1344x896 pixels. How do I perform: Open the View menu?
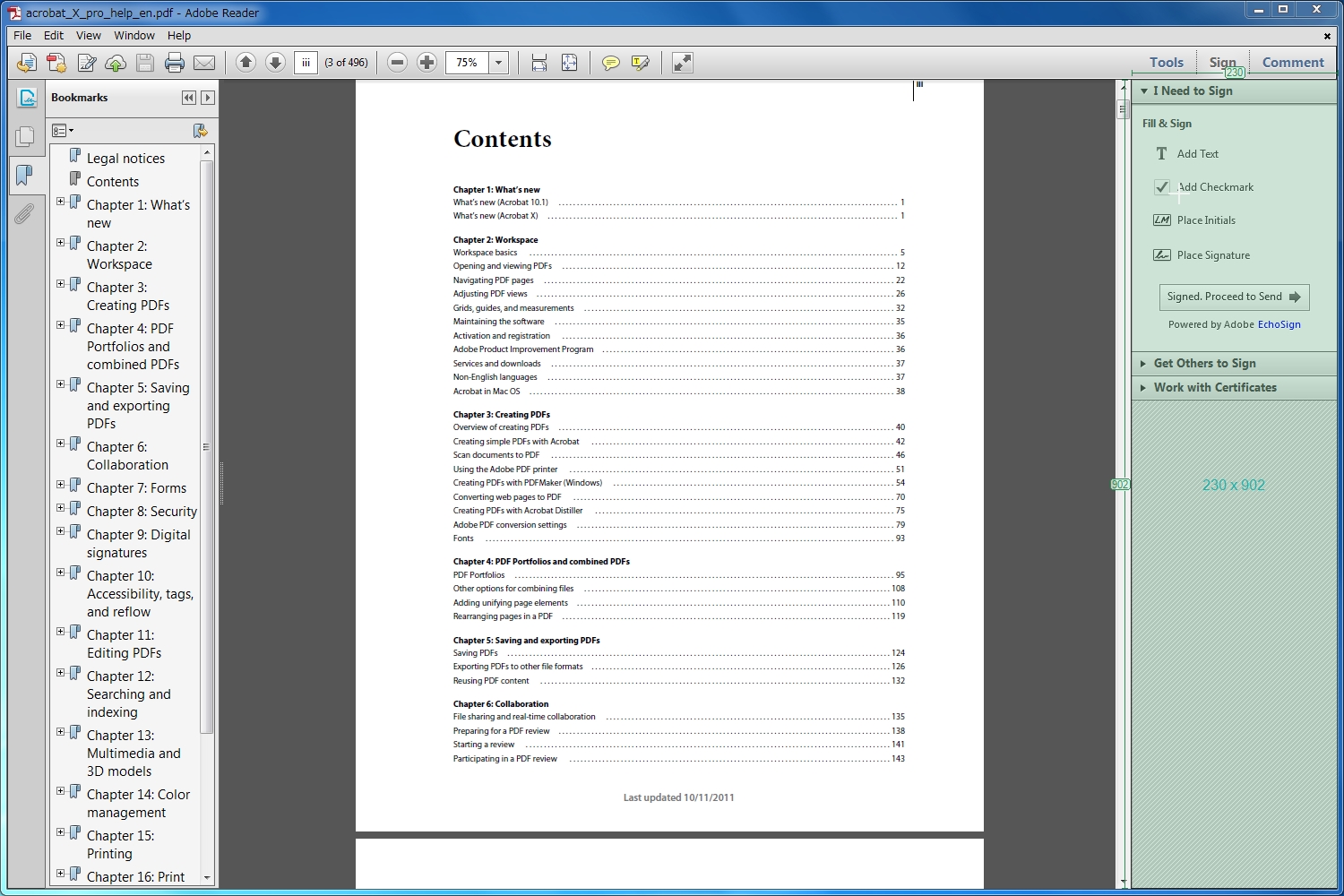point(89,36)
